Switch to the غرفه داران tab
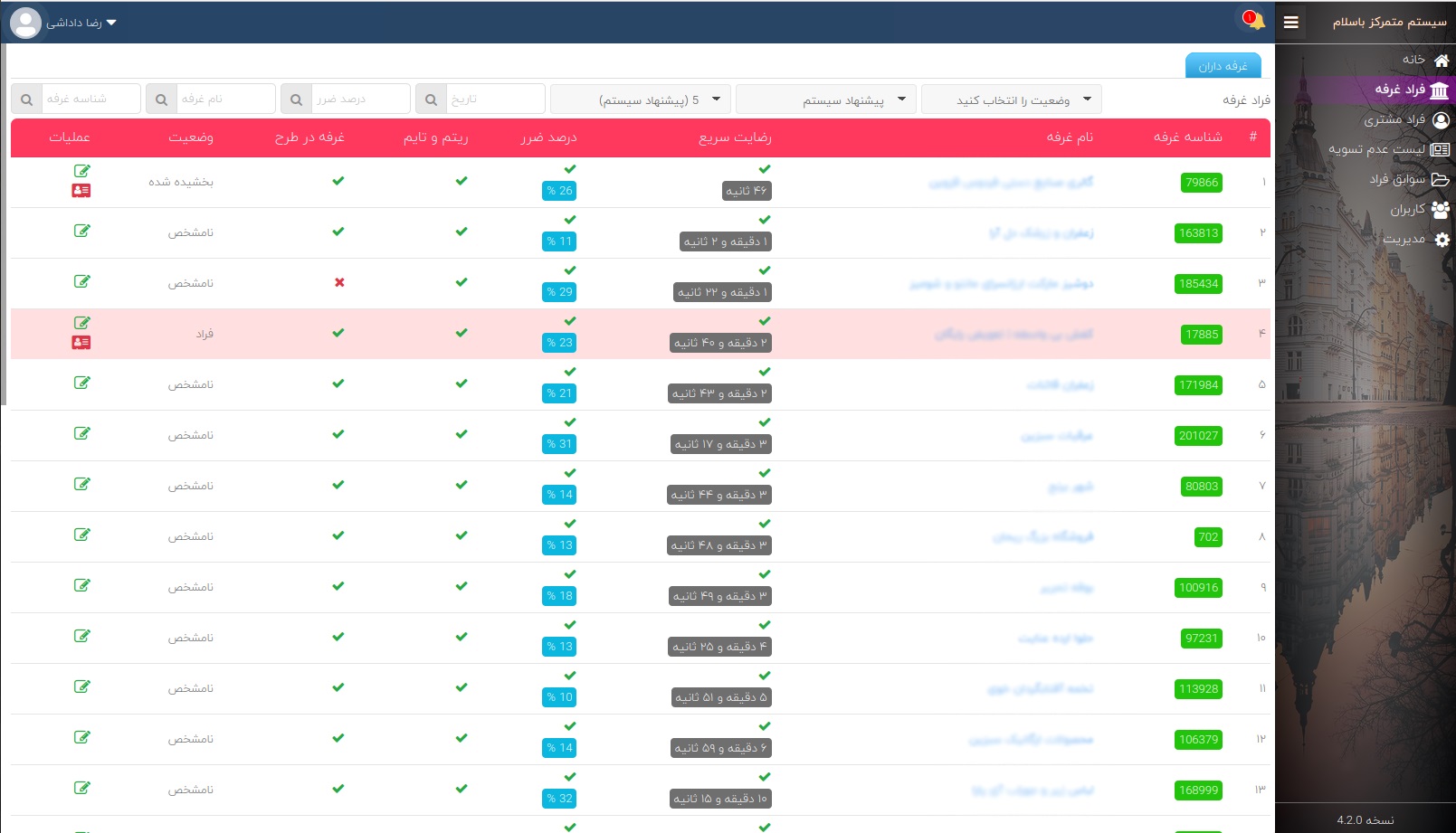The height and width of the screenshot is (833, 1456). (x=1223, y=66)
